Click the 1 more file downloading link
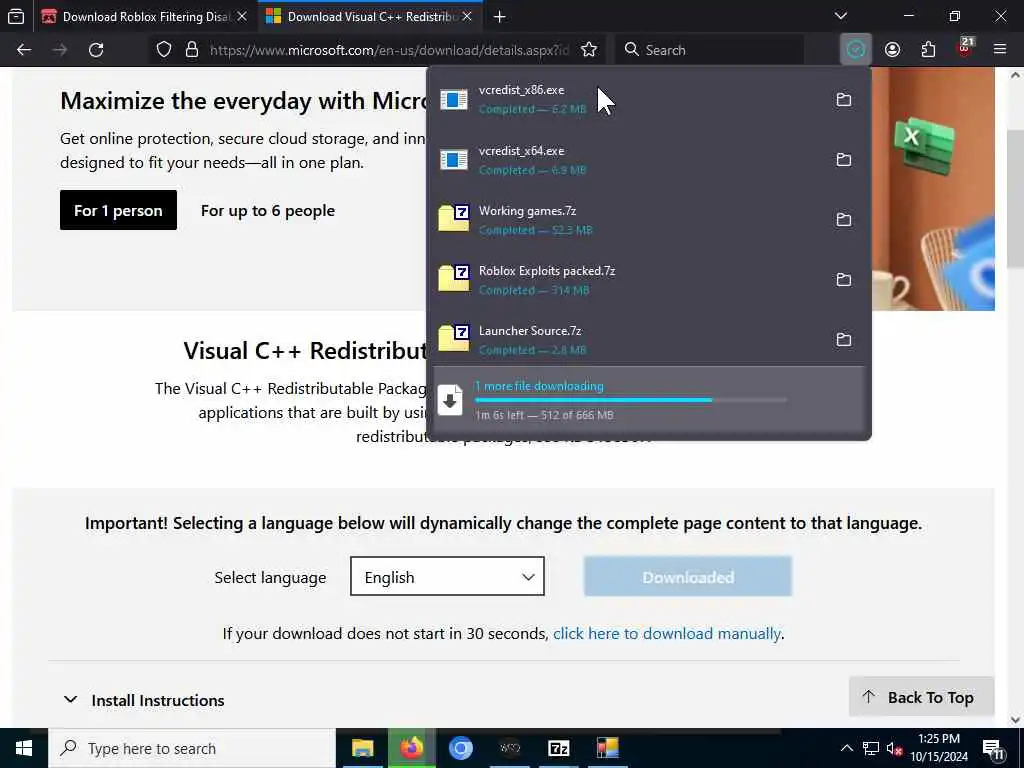The width and height of the screenshot is (1024, 768). [x=539, y=386]
